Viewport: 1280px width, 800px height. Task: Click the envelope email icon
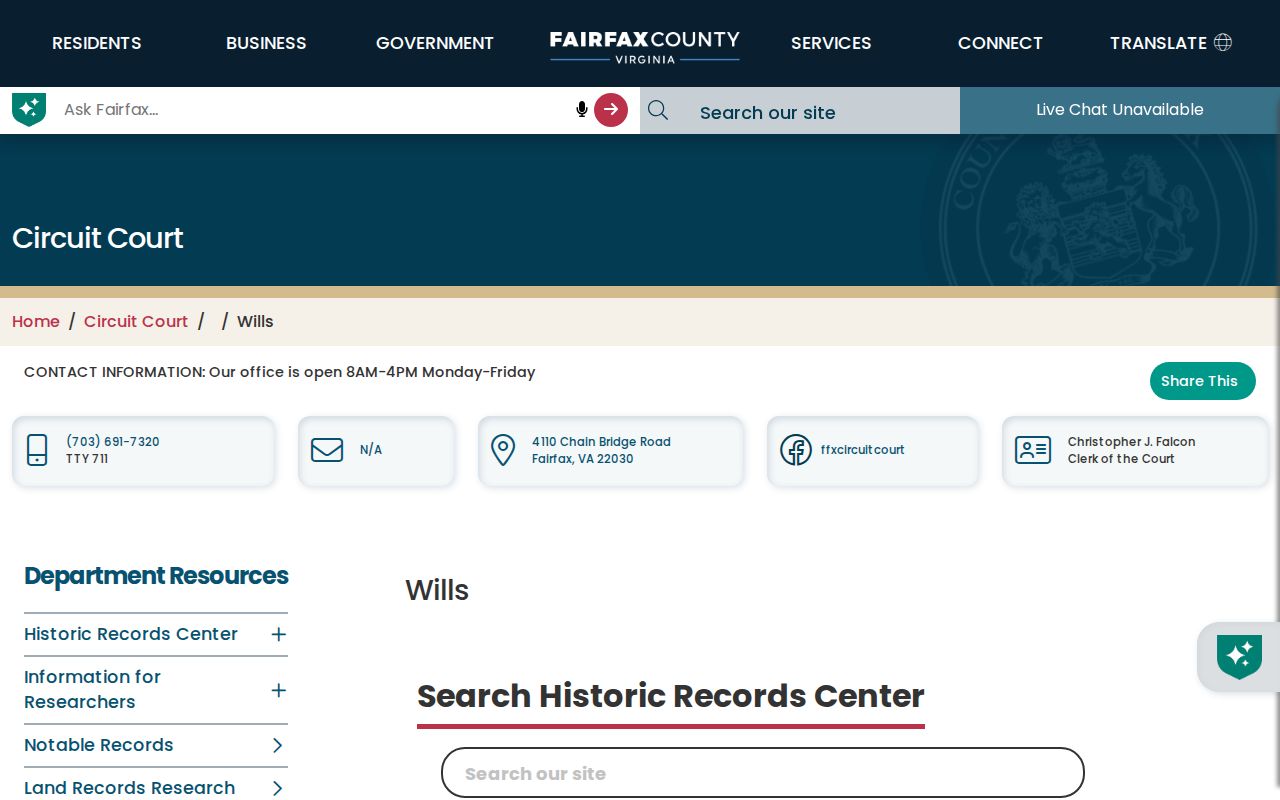[327, 450]
